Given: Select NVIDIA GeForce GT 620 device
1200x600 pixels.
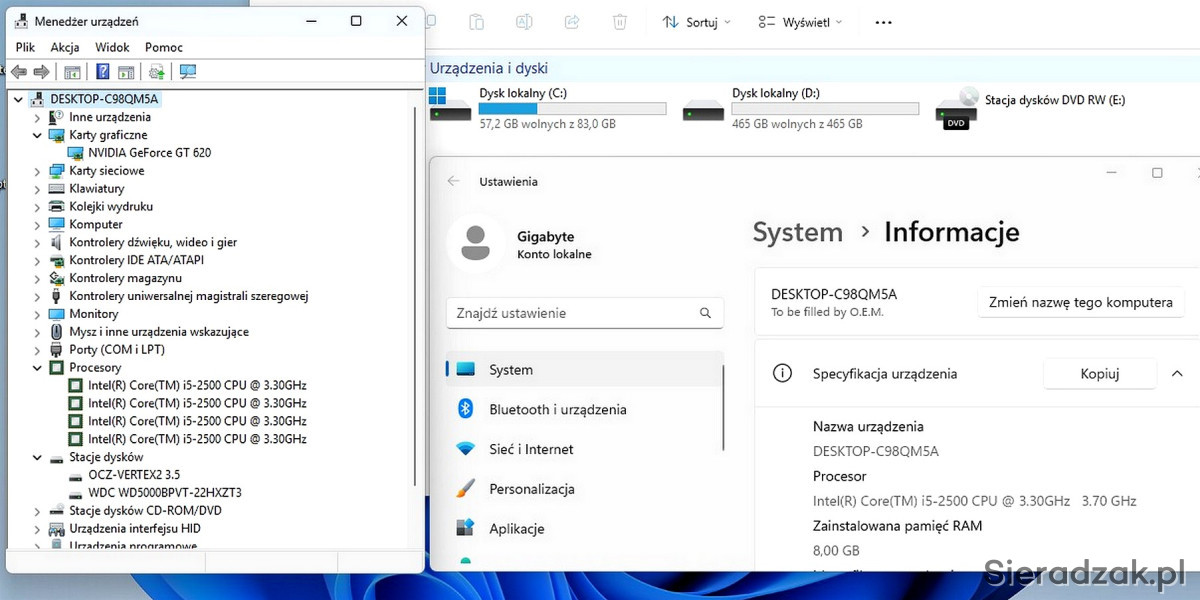Looking at the screenshot, I should point(149,153).
